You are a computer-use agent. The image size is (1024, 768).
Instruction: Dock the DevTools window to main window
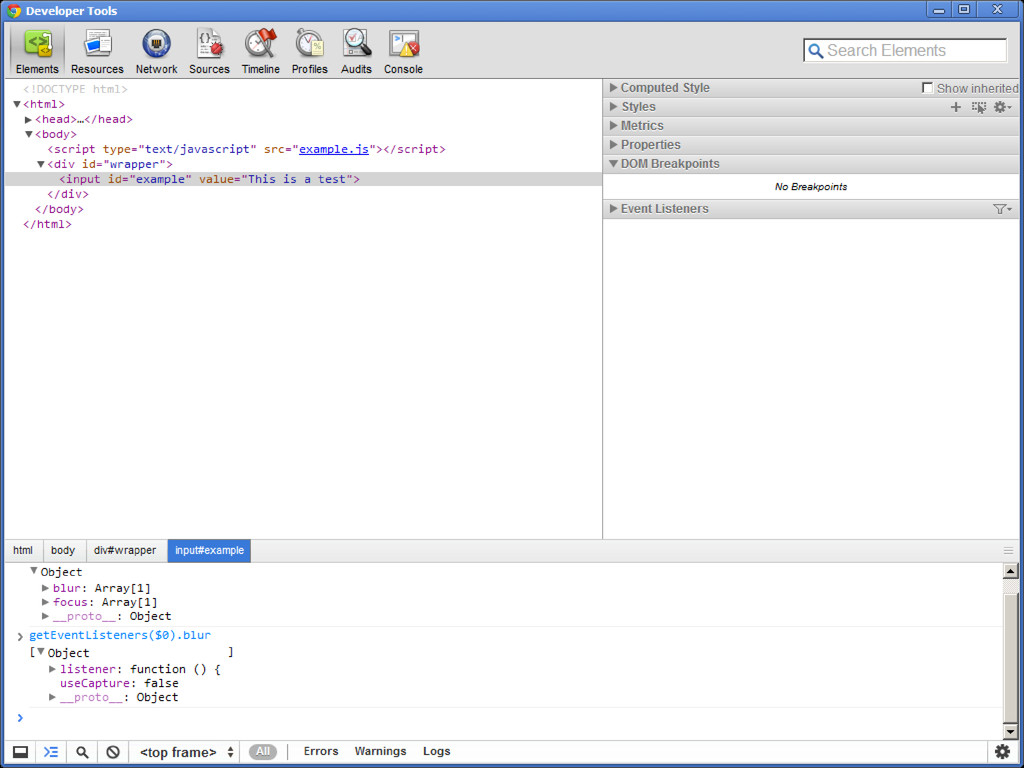(x=20, y=752)
